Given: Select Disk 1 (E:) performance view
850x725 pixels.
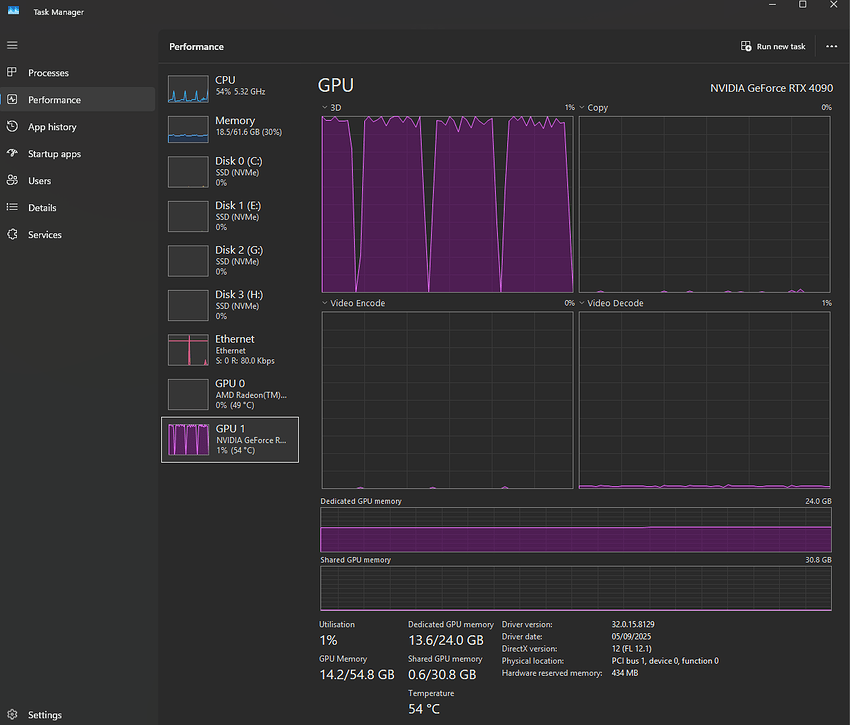Looking at the screenshot, I should [230, 216].
